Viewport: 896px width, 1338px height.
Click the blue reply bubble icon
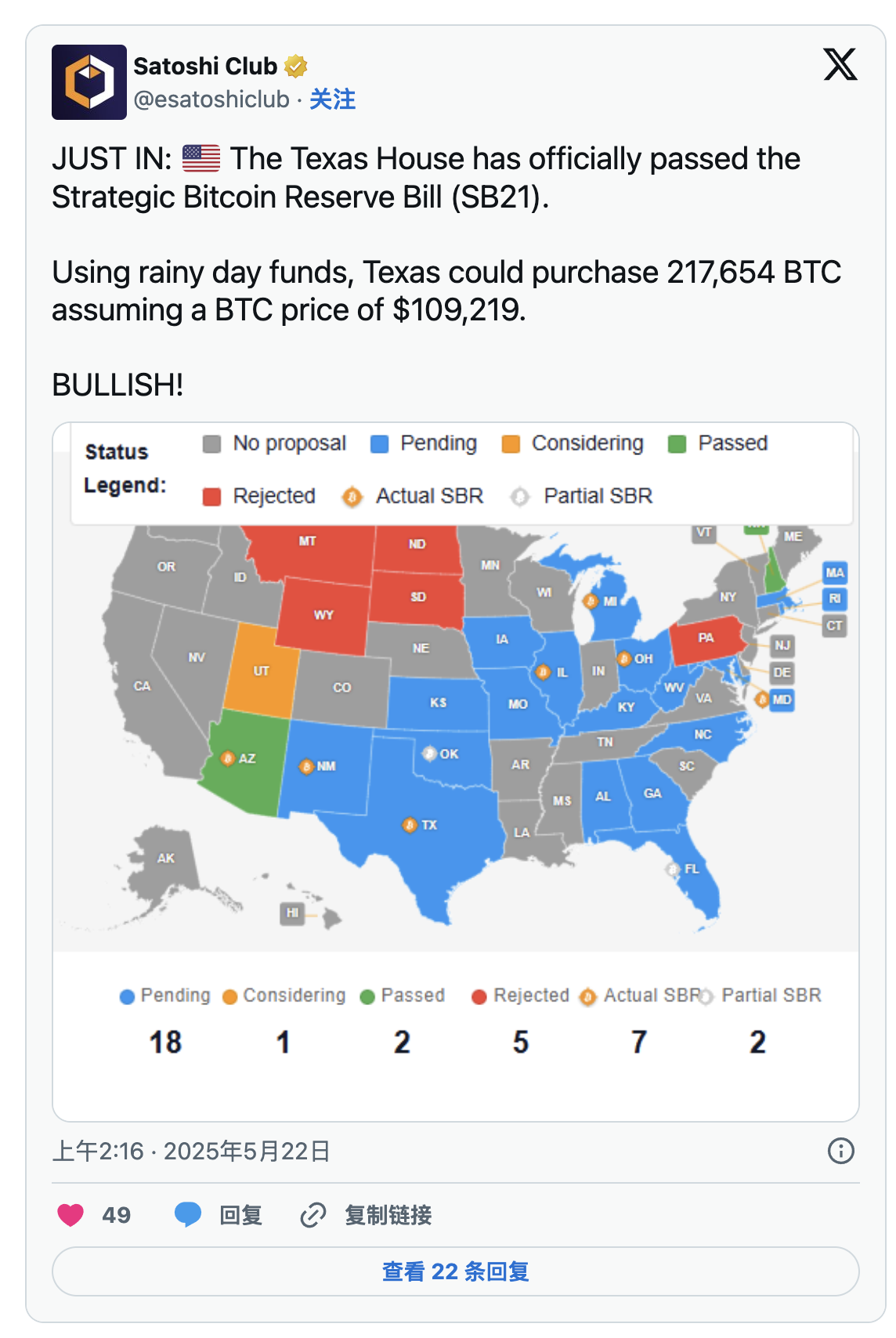188,1215
